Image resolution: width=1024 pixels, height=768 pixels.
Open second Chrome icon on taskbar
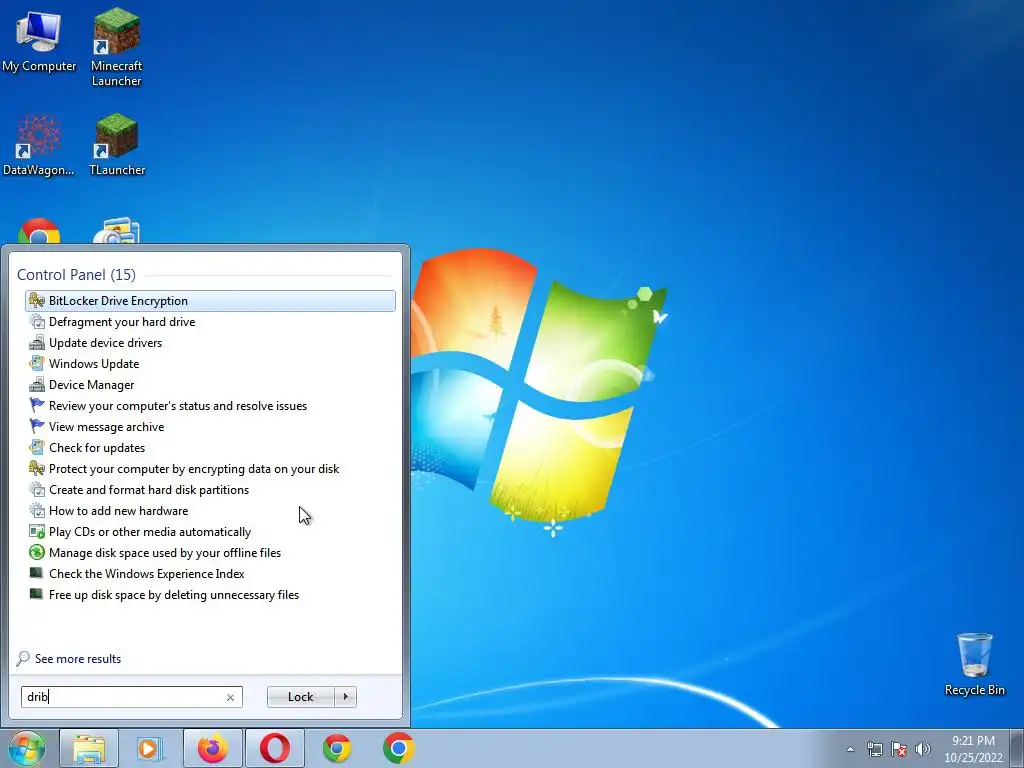(398, 748)
